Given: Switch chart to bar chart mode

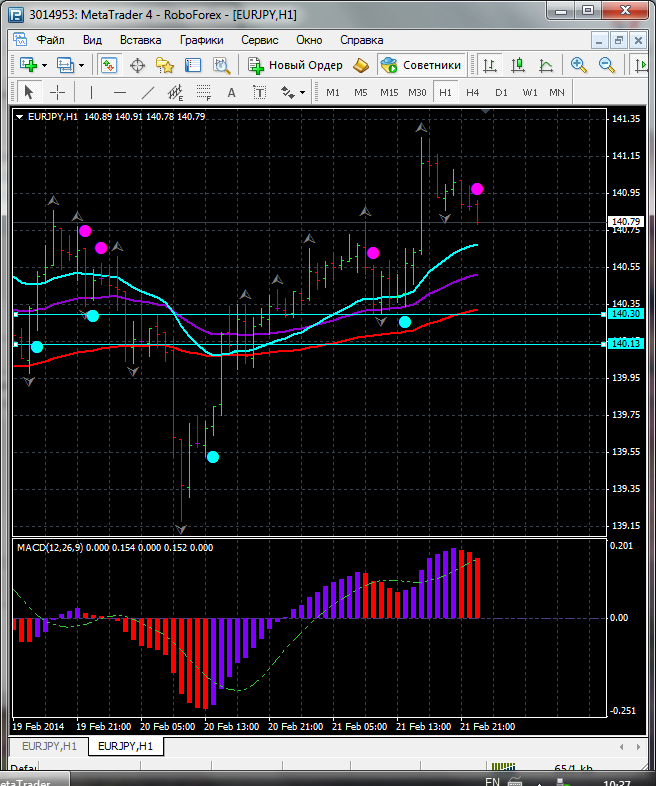Looking at the screenshot, I should 490,65.
